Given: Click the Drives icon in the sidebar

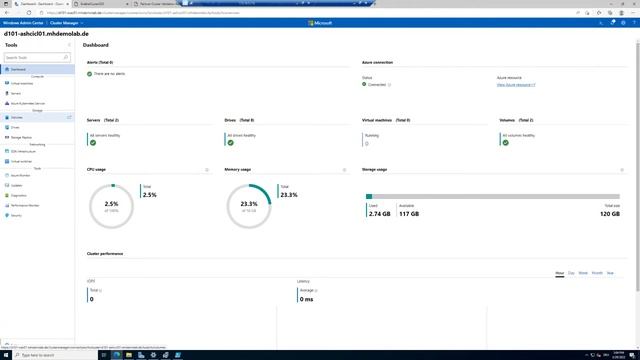Looking at the screenshot, I should [x=7, y=127].
